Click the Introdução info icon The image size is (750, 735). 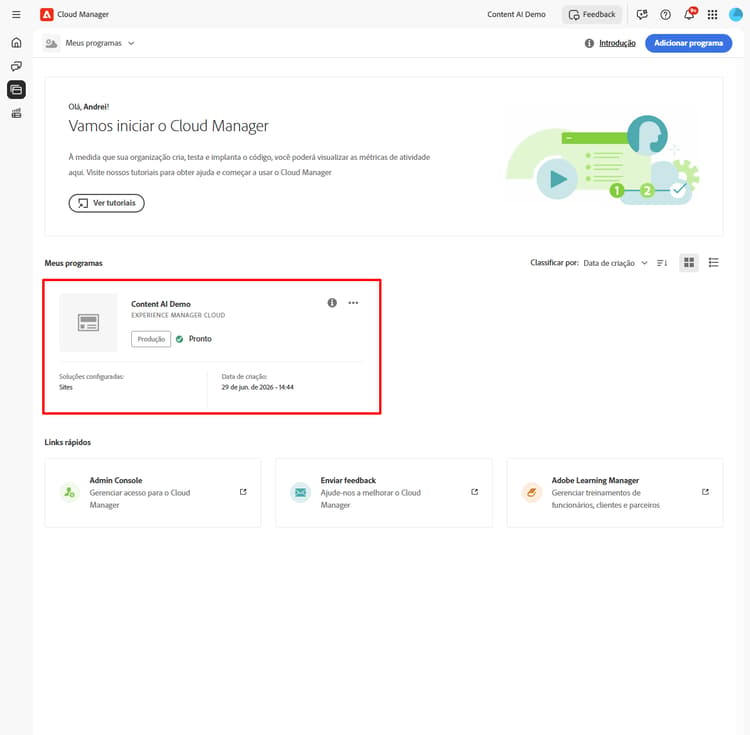(x=589, y=44)
